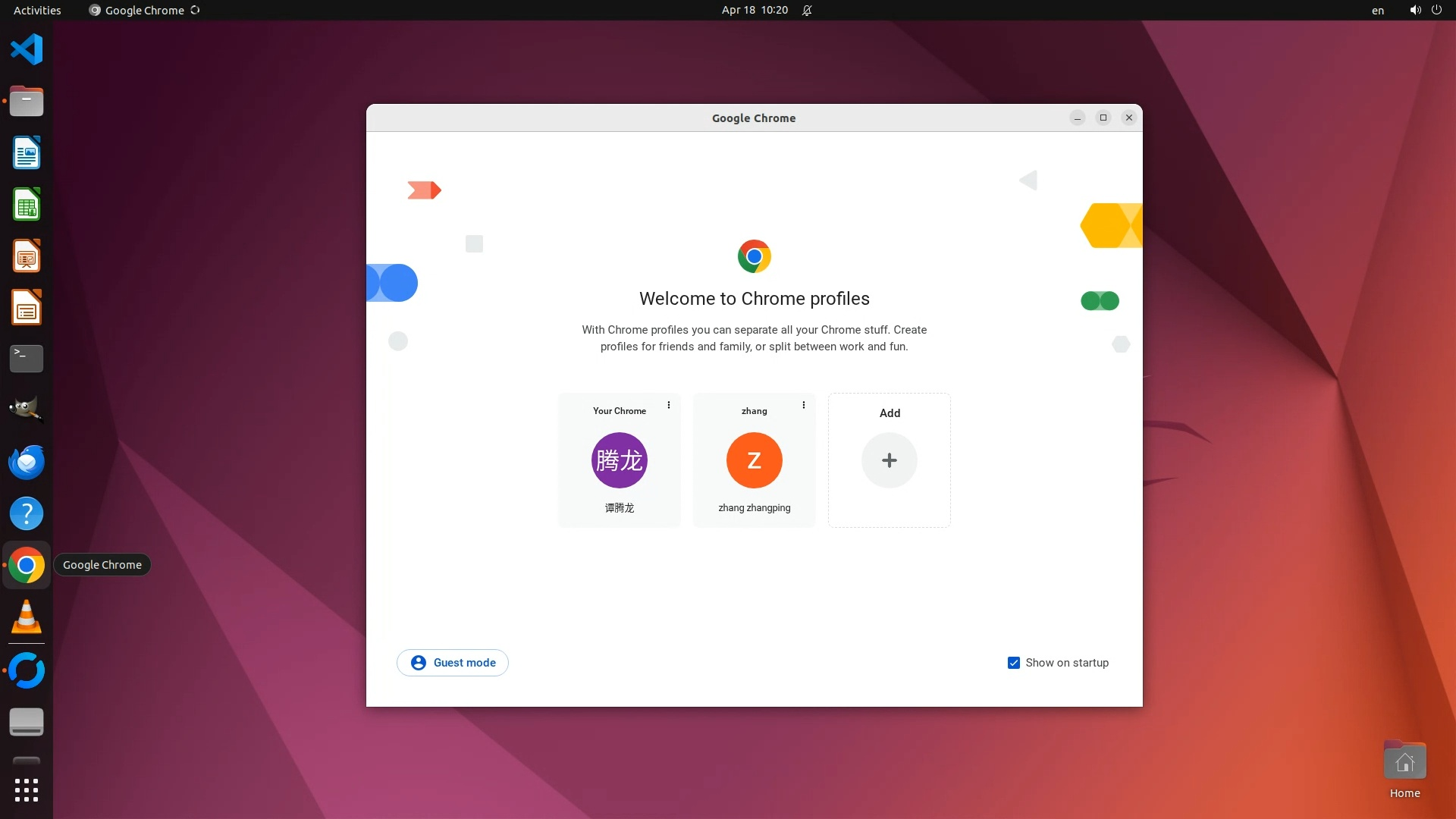Uncheck Show on startup checkbox
This screenshot has width=1456, height=819.
[1013, 663]
